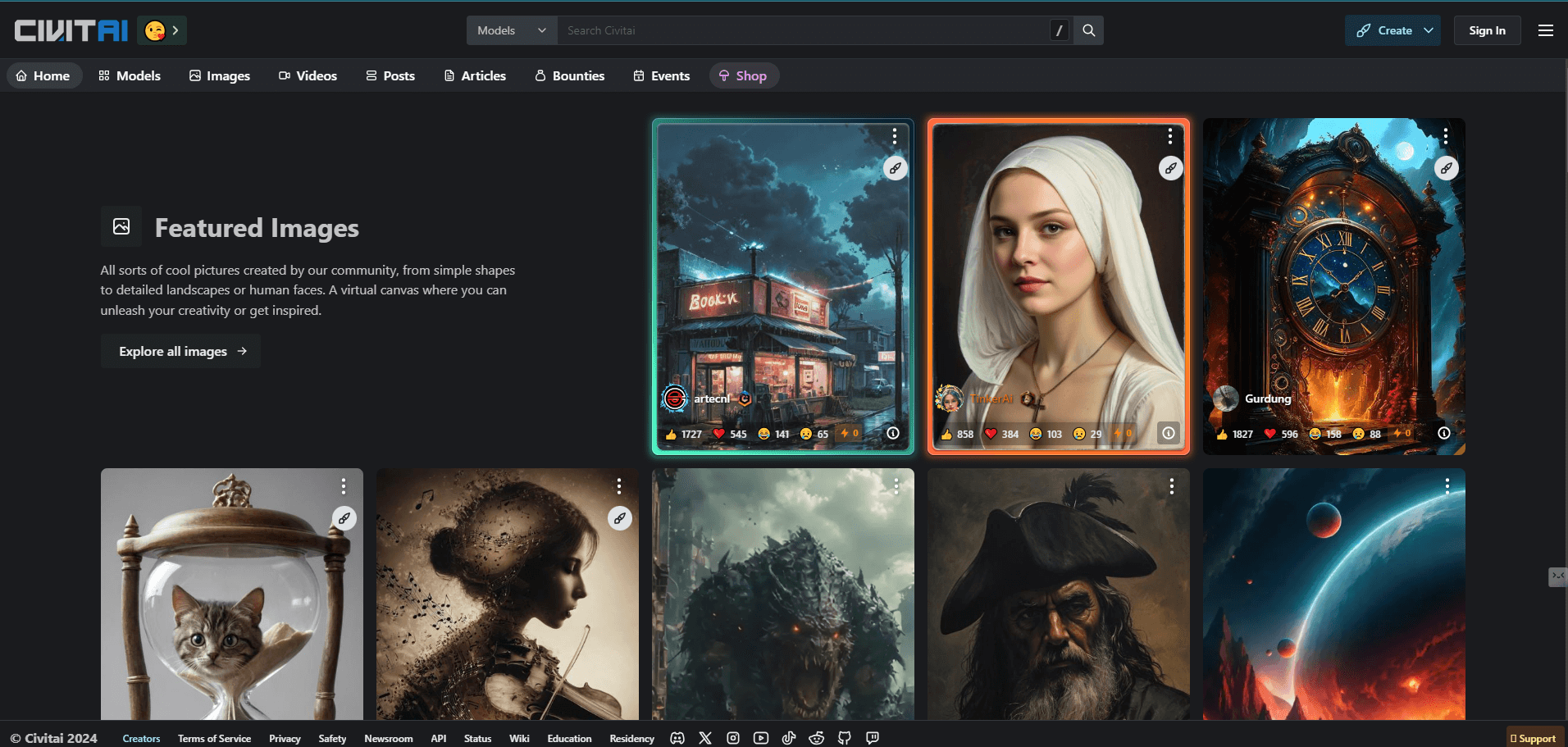Heart the artecnl image (545 hearts)
Viewport: 1568px width, 747px height.
[x=729, y=434]
